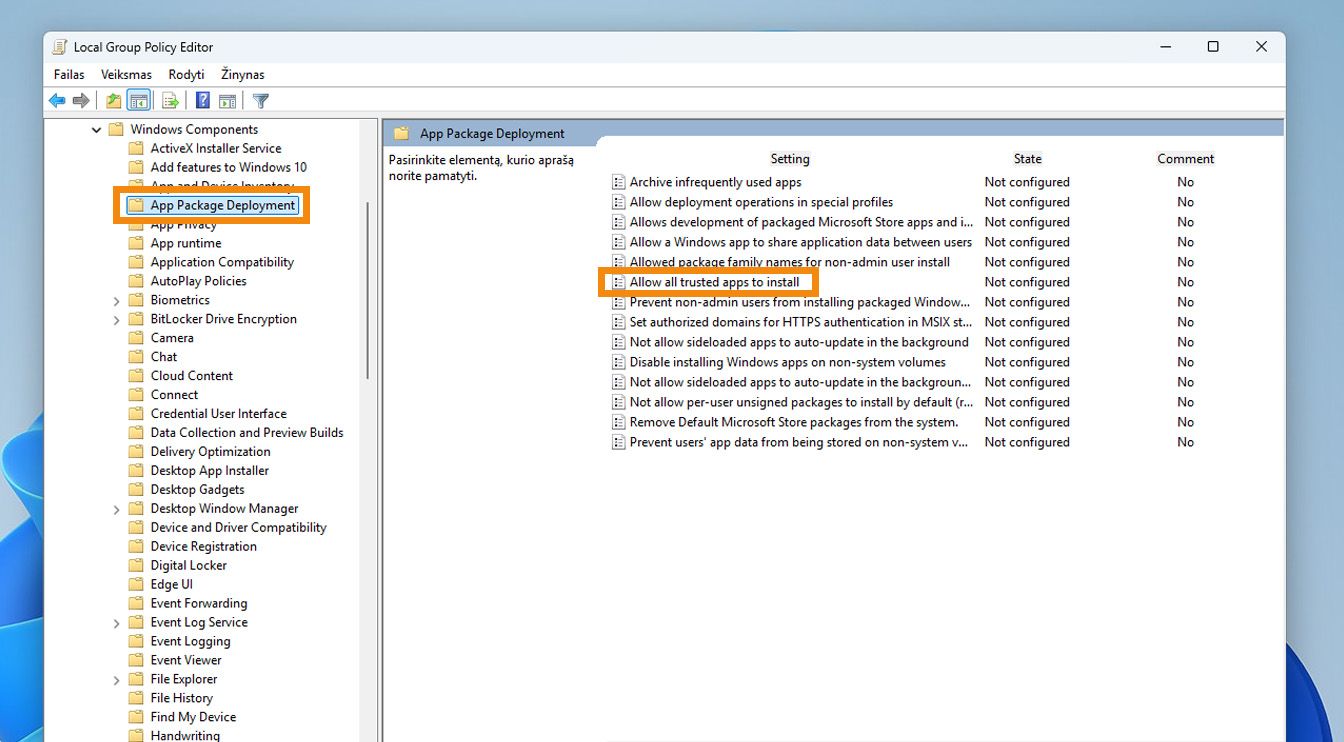This screenshot has width=1344, height=742.
Task: Click the Back arrow toolbar icon
Action: 57,101
